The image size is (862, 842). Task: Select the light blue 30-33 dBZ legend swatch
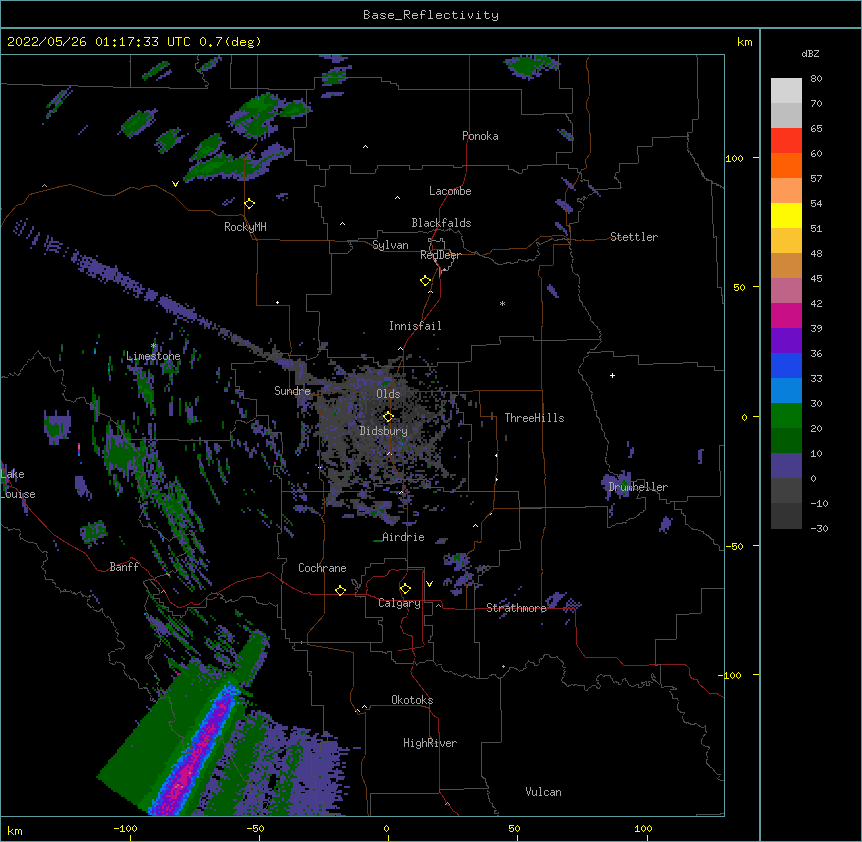pyautogui.click(x=786, y=391)
